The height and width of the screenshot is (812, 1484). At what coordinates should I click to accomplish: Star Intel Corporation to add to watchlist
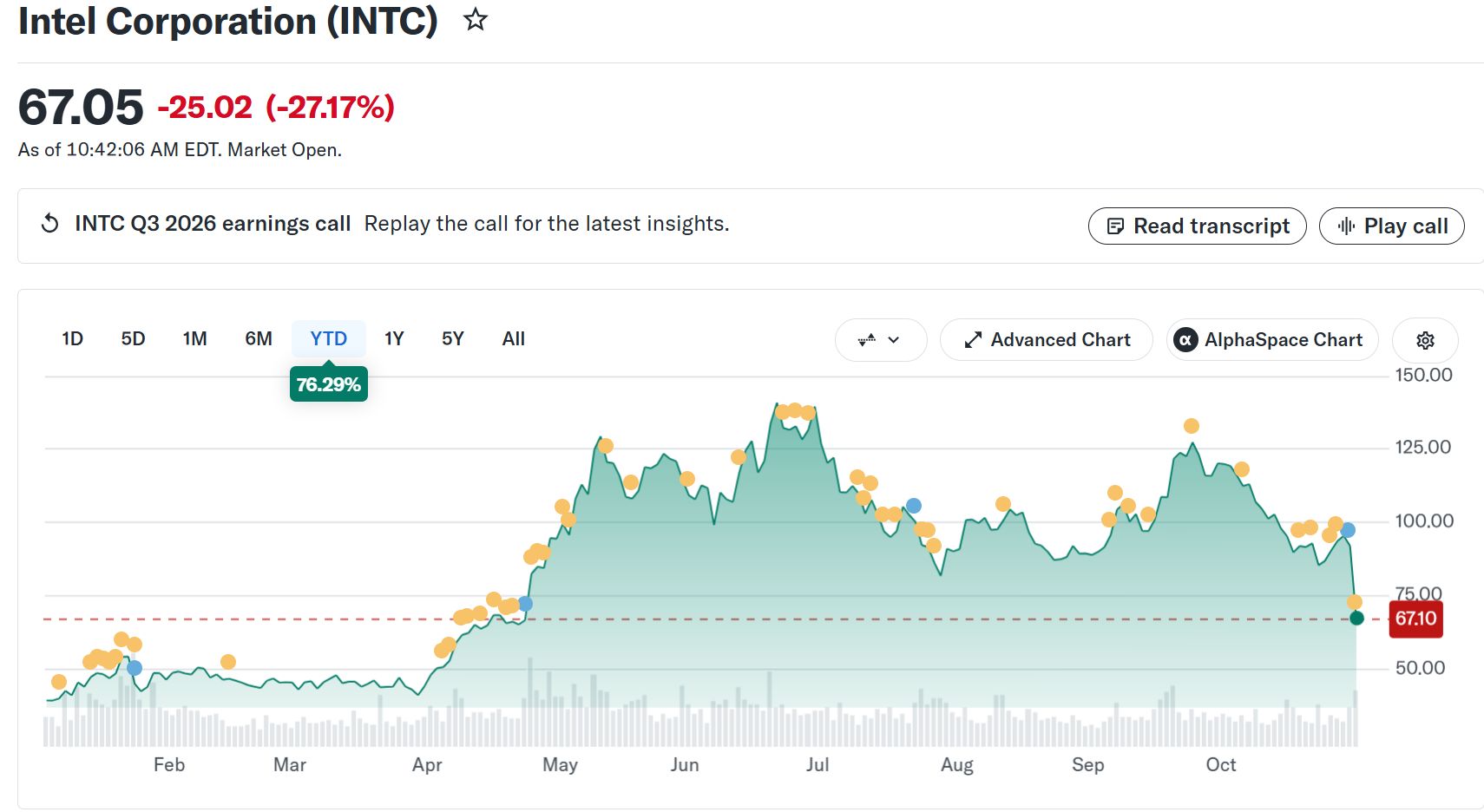click(x=475, y=19)
